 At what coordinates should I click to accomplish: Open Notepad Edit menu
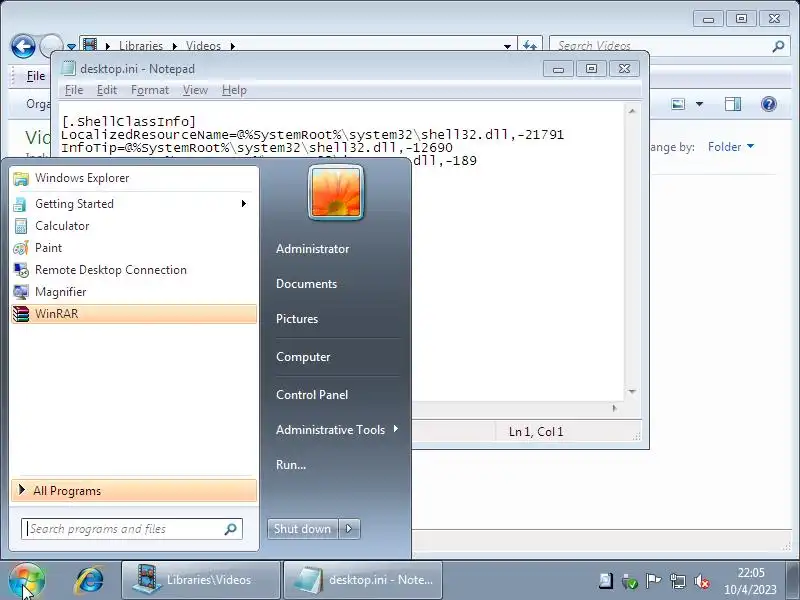pos(107,90)
